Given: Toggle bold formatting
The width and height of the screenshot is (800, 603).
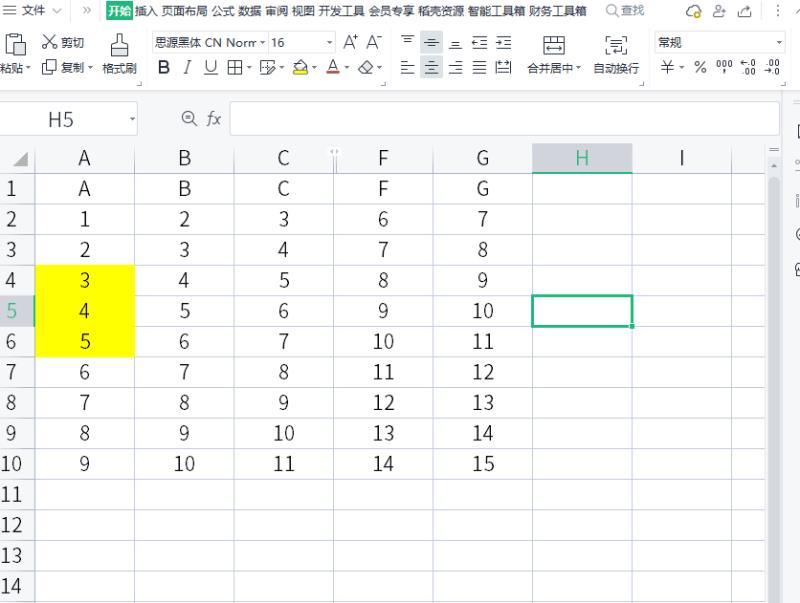Looking at the screenshot, I should tap(164, 67).
